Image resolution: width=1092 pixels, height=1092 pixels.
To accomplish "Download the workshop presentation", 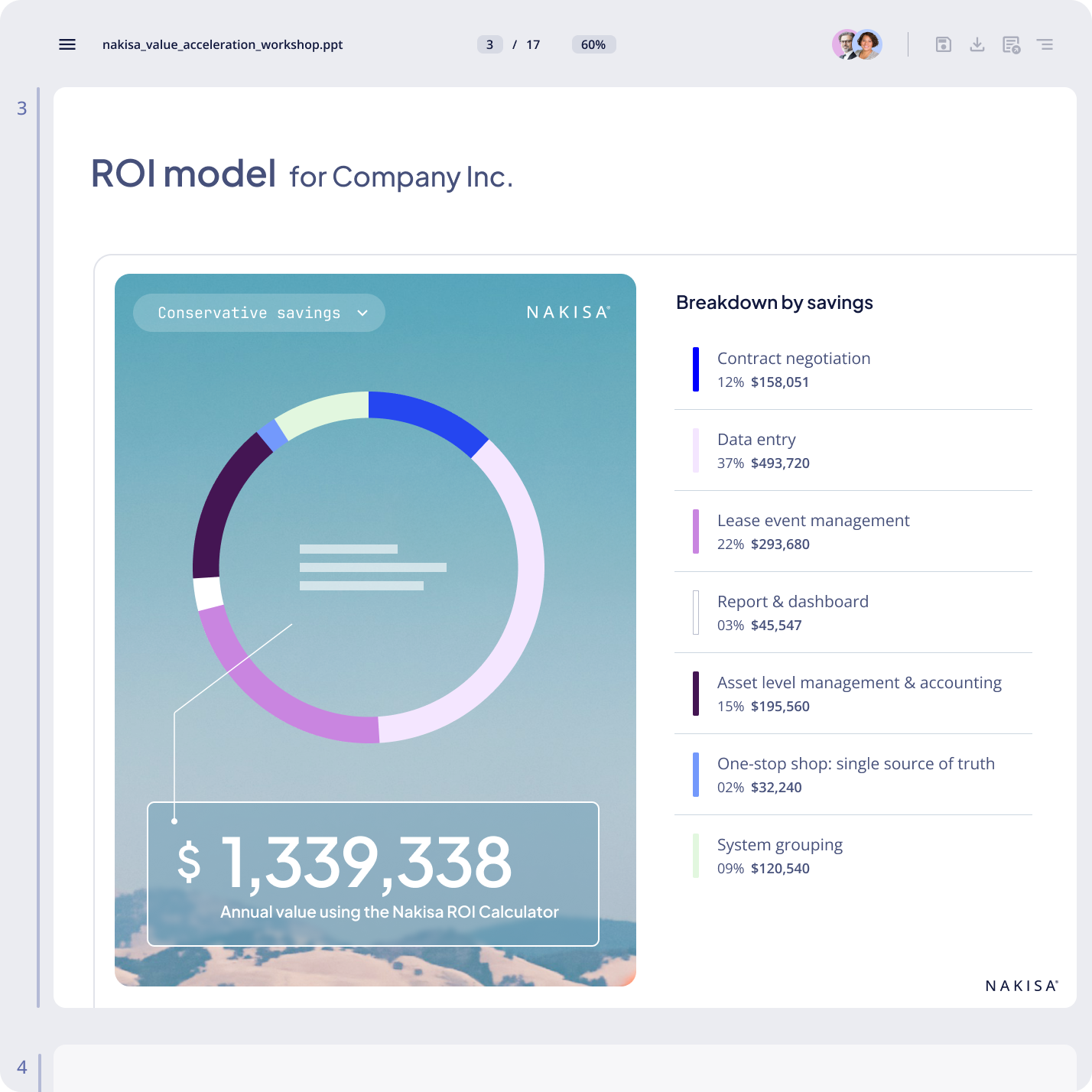I will click(x=977, y=44).
